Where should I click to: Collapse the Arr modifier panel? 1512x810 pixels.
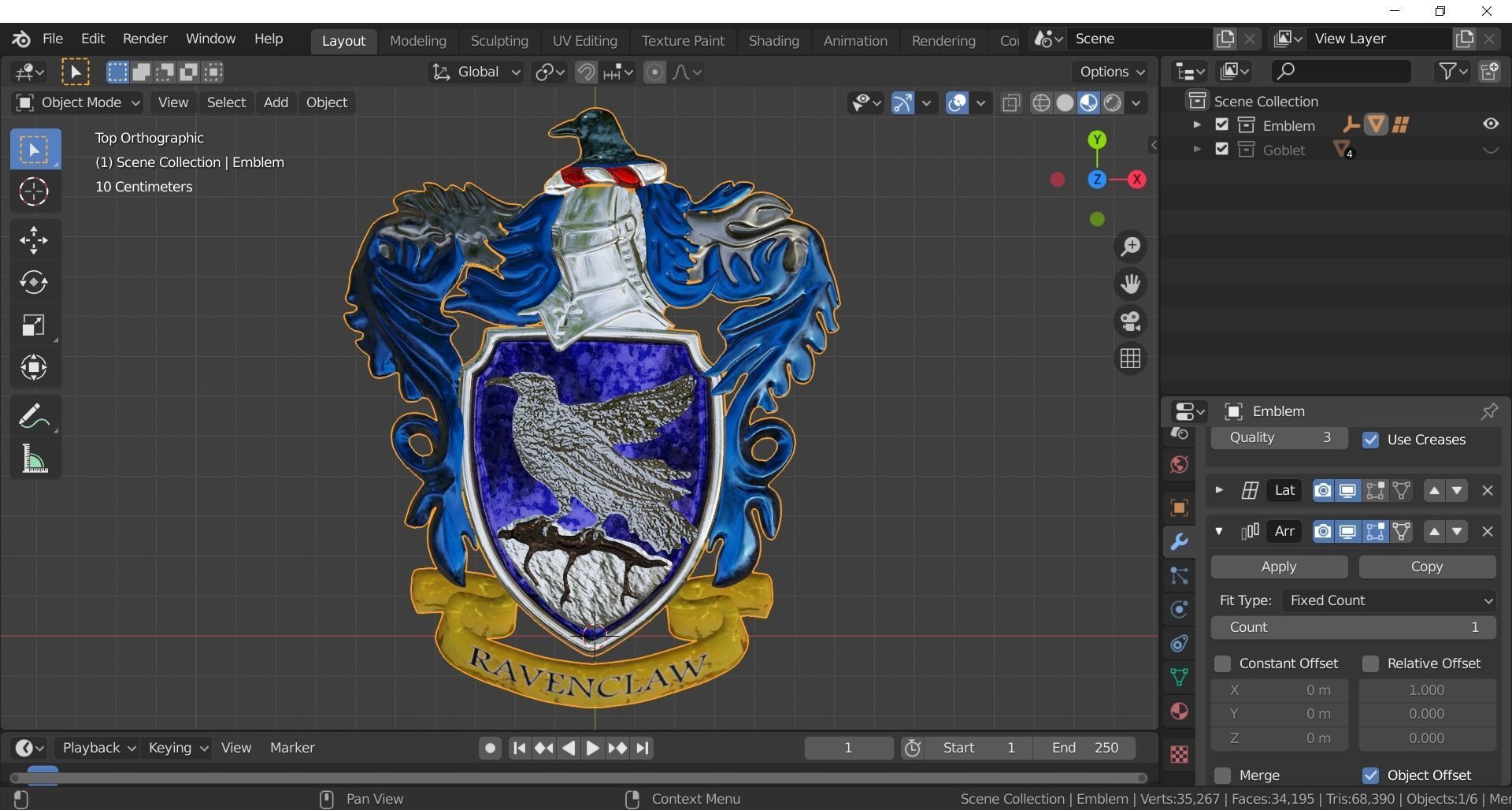(x=1218, y=531)
